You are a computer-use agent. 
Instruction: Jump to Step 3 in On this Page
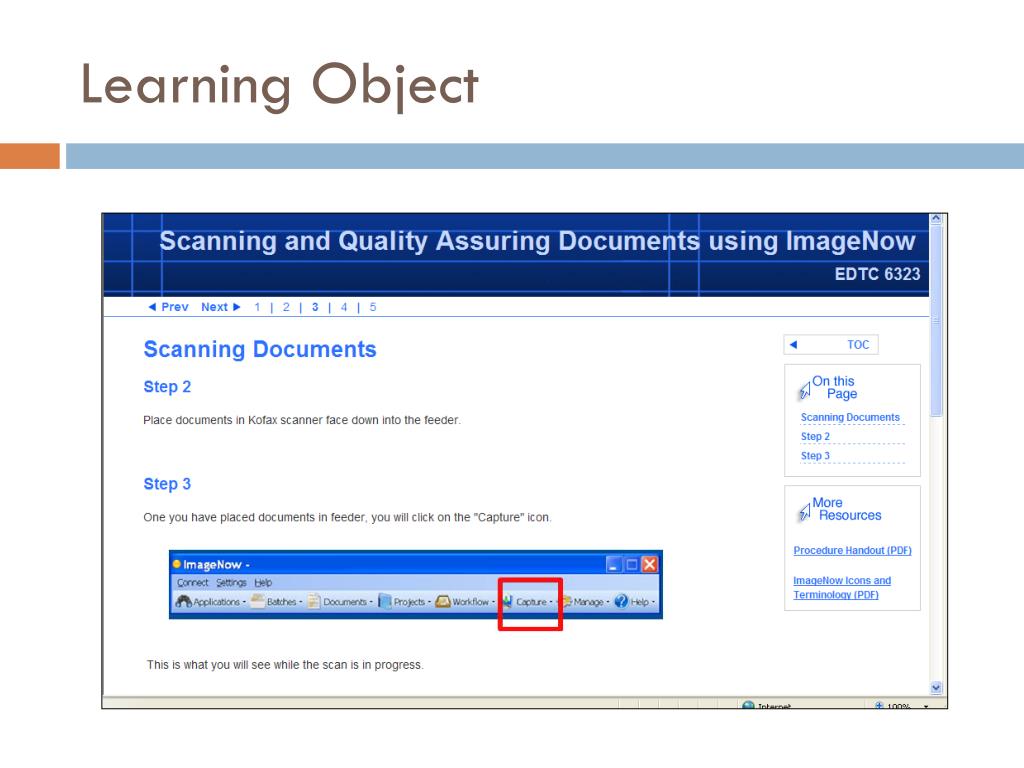tap(815, 456)
